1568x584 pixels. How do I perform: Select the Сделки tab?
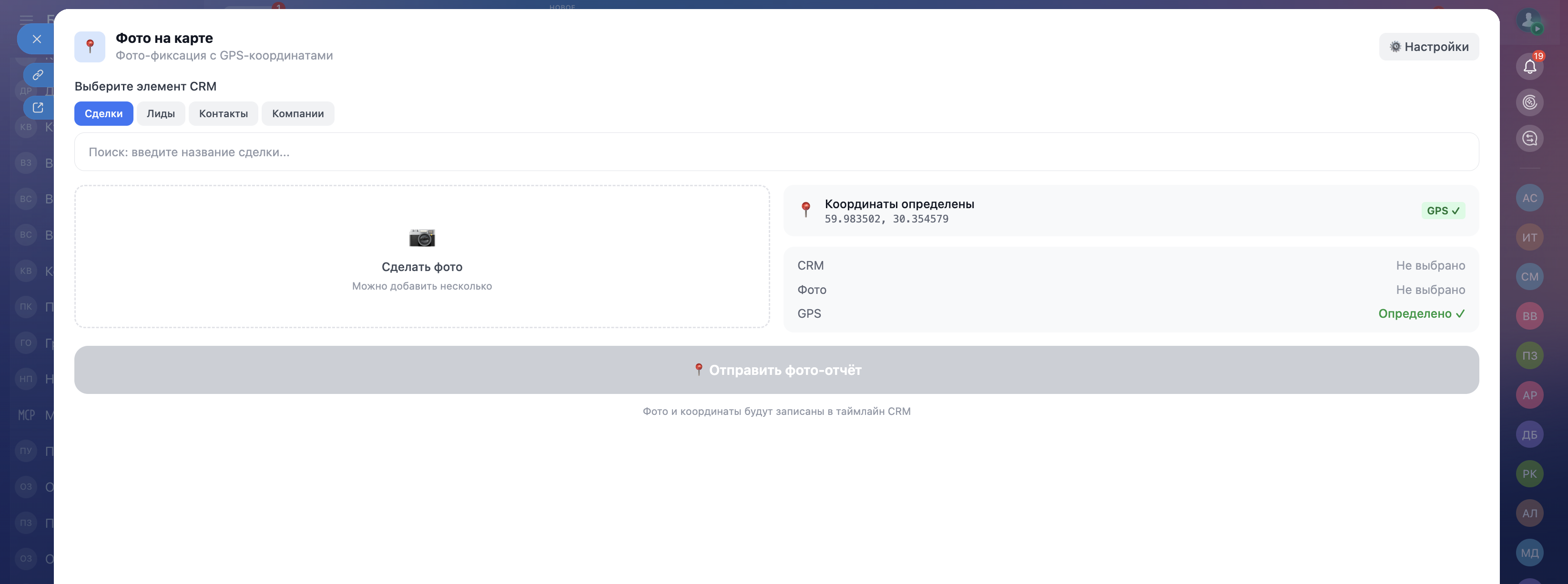click(x=103, y=114)
